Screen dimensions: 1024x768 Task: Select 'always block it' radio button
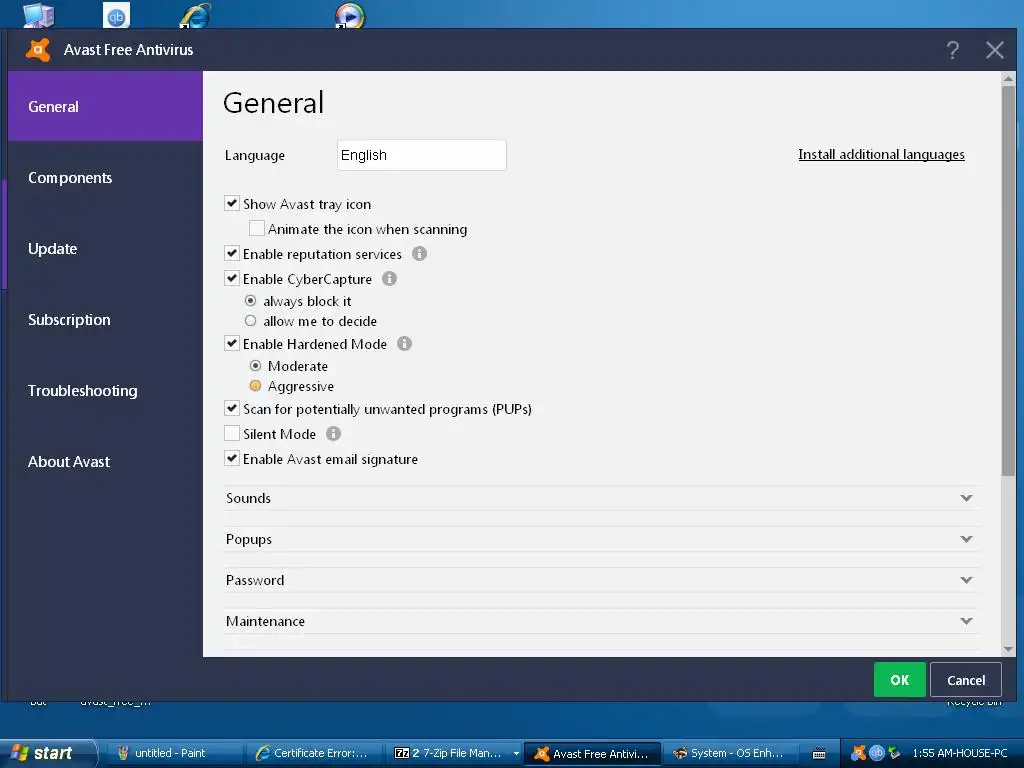(250, 301)
